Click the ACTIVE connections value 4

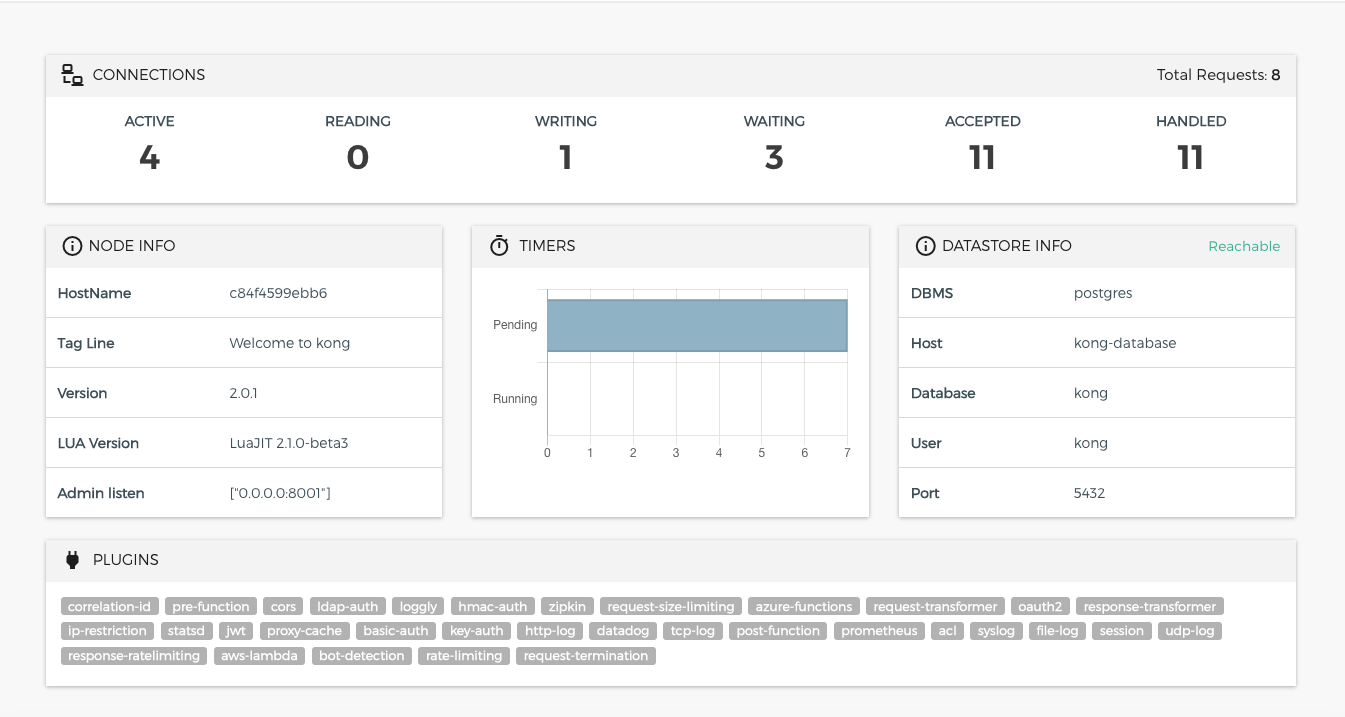[x=149, y=158]
